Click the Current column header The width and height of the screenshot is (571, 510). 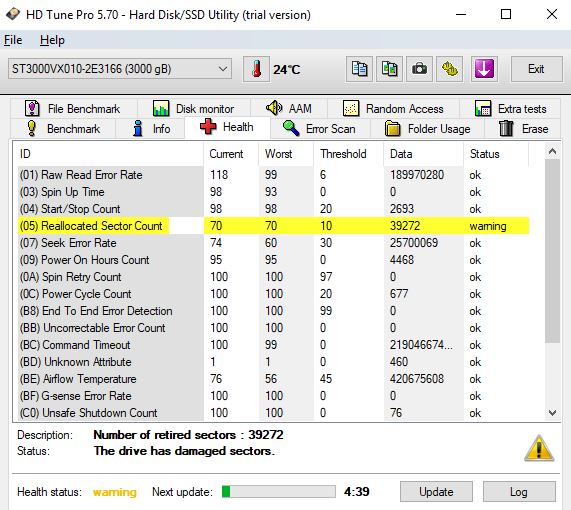[231, 154]
